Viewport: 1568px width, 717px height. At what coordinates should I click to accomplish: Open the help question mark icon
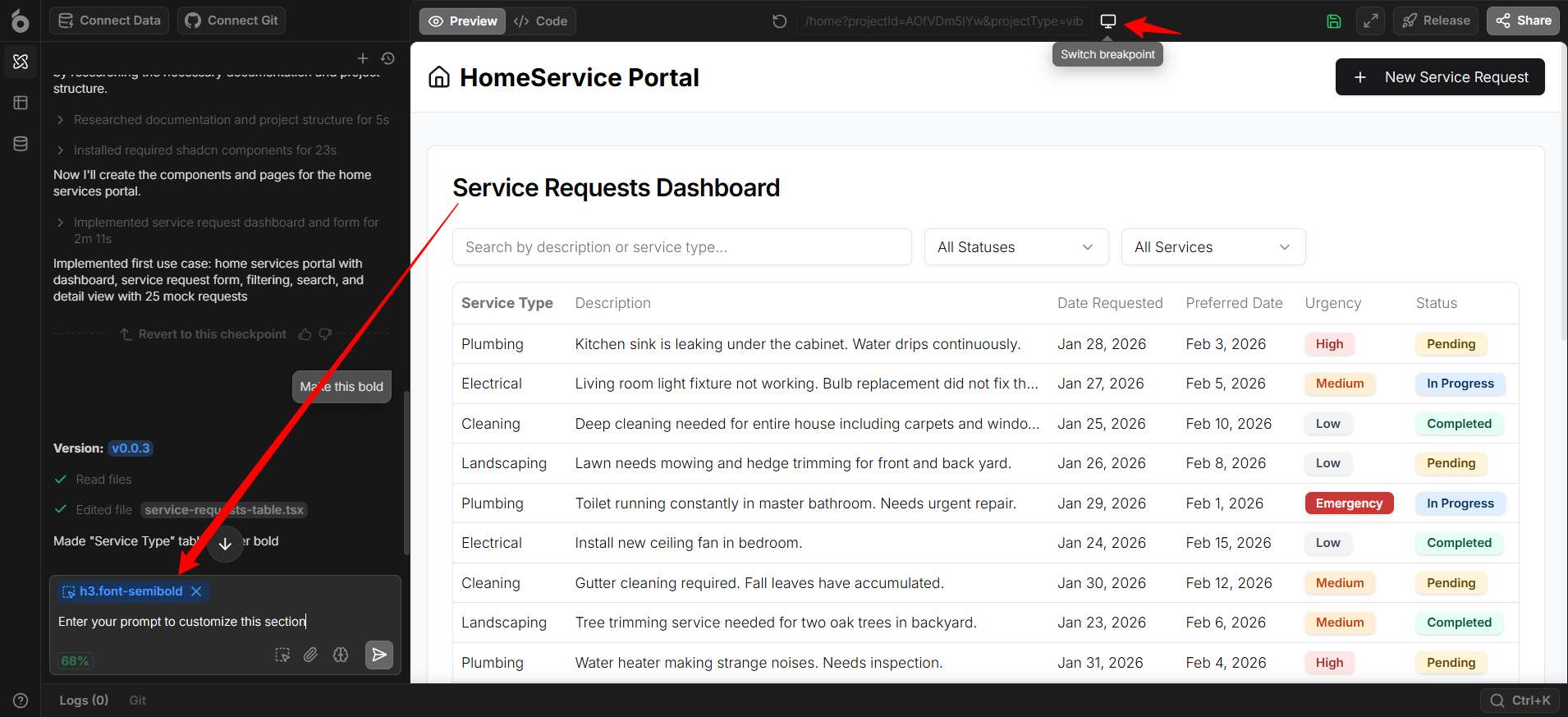point(21,701)
